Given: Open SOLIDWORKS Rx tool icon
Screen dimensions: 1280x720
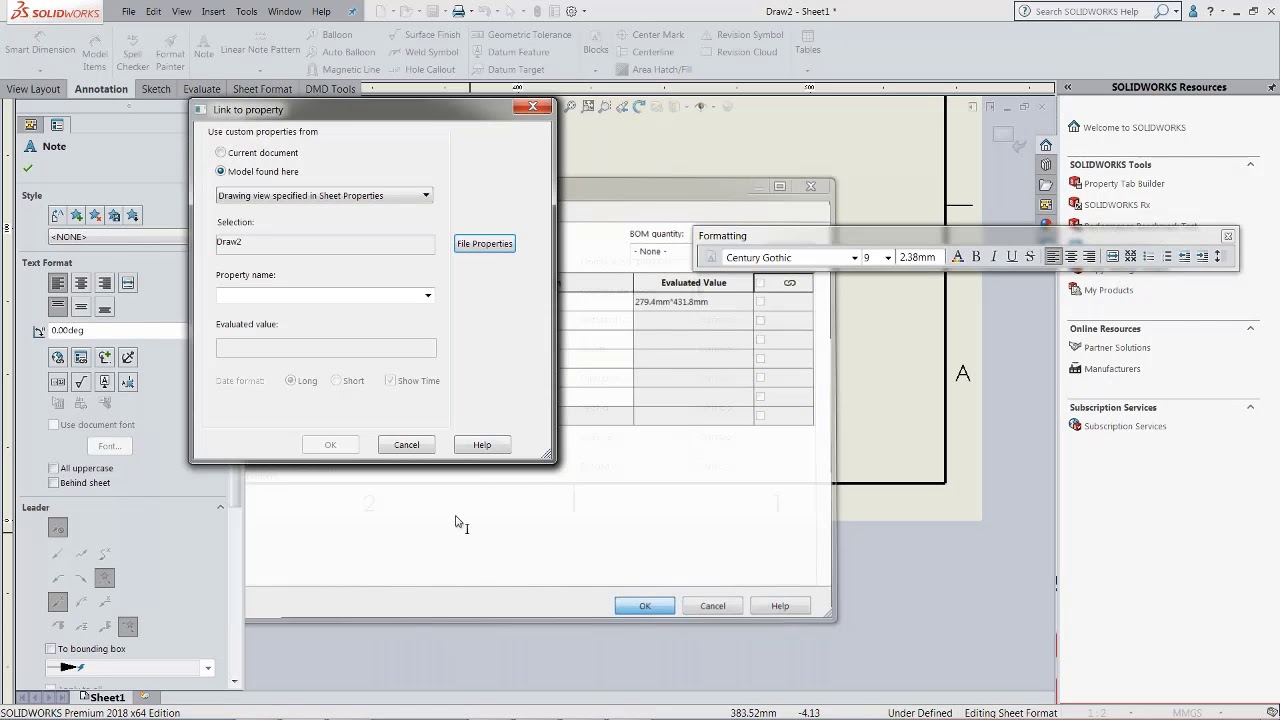Looking at the screenshot, I should 1075,204.
